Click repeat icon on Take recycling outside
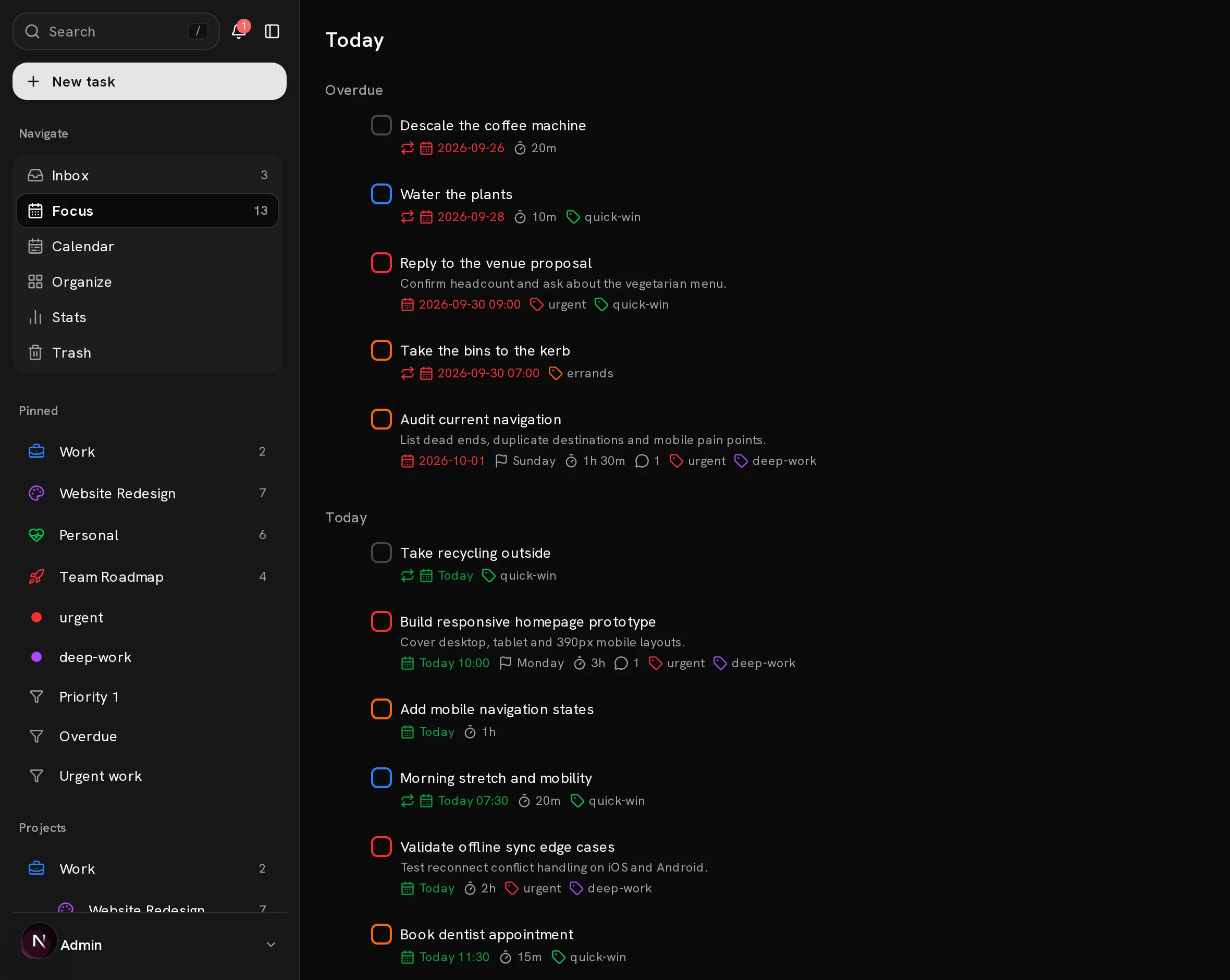1230x980 pixels. (x=408, y=575)
